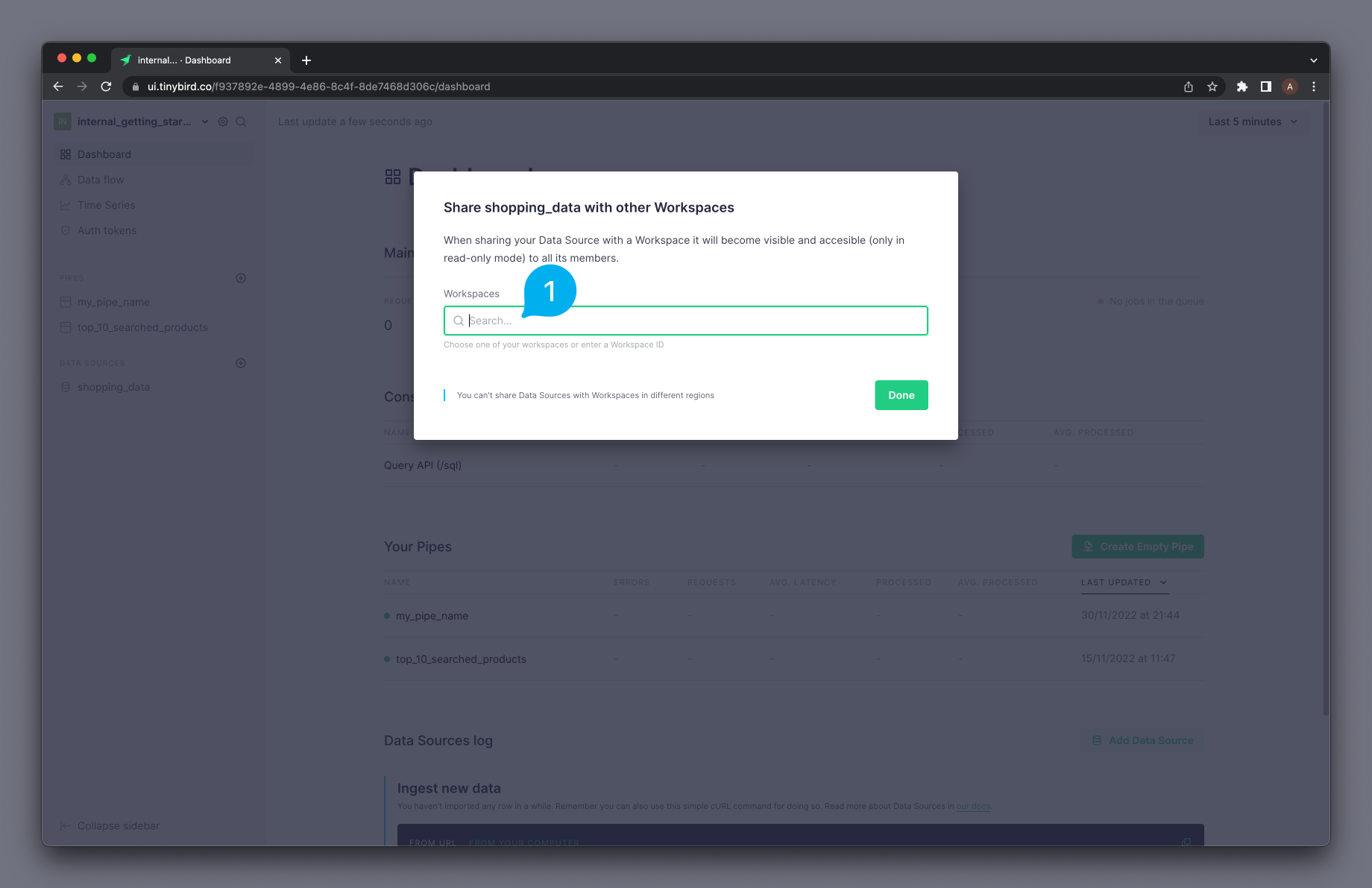Click the shopping_data database icon
Viewport: 1372px width, 888px height.
point(66,387)
